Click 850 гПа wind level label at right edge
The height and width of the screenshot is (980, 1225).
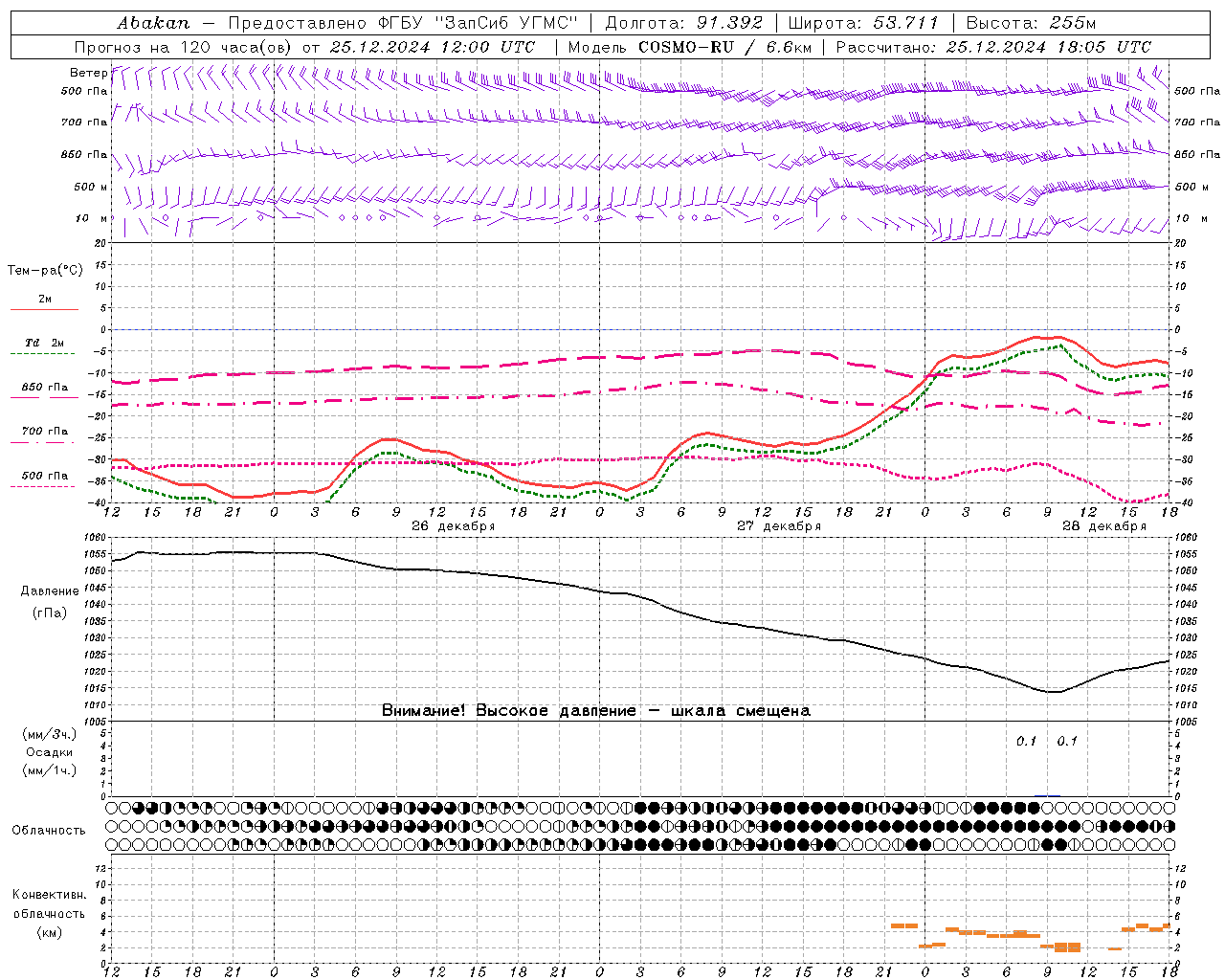coord(1197,154)
